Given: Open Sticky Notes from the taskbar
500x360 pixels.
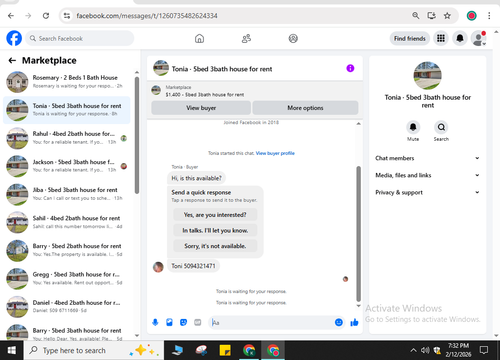Looking at the screenshot, I should pos(225,350).
